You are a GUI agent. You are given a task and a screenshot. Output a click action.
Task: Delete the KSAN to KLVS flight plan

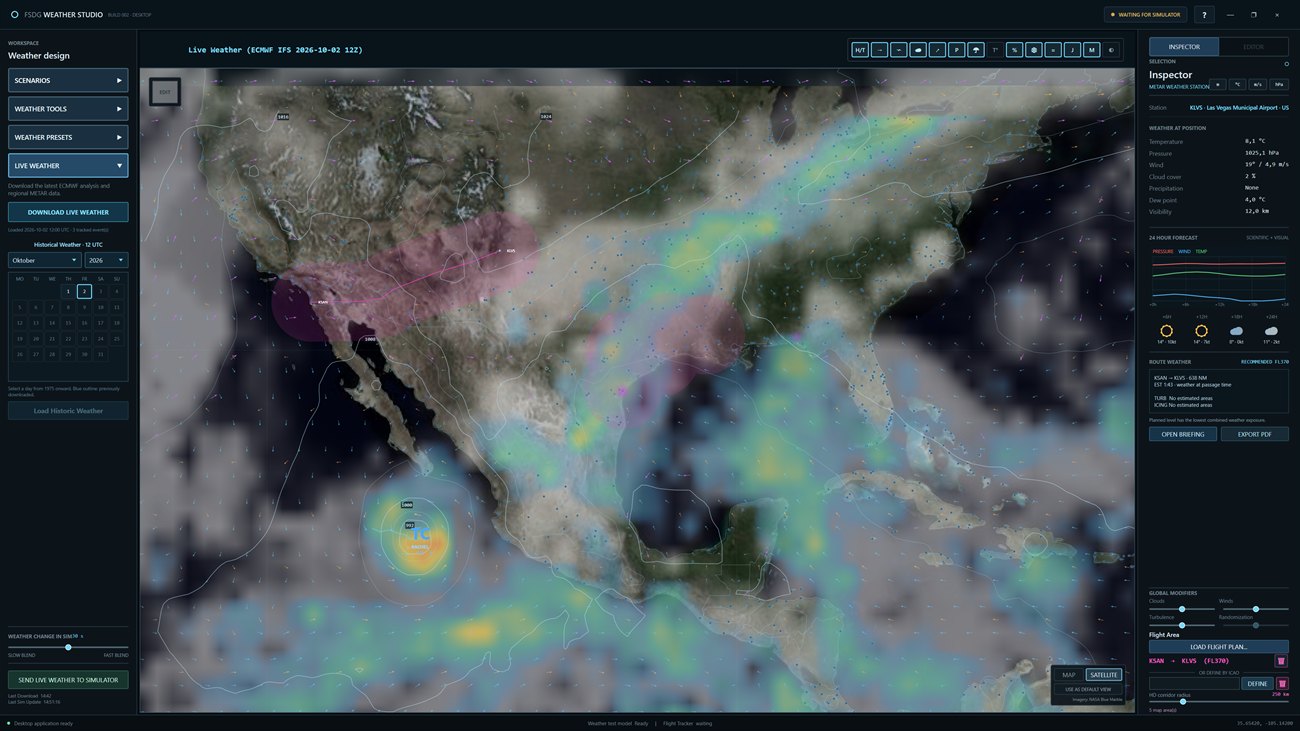pos(1281,661)
